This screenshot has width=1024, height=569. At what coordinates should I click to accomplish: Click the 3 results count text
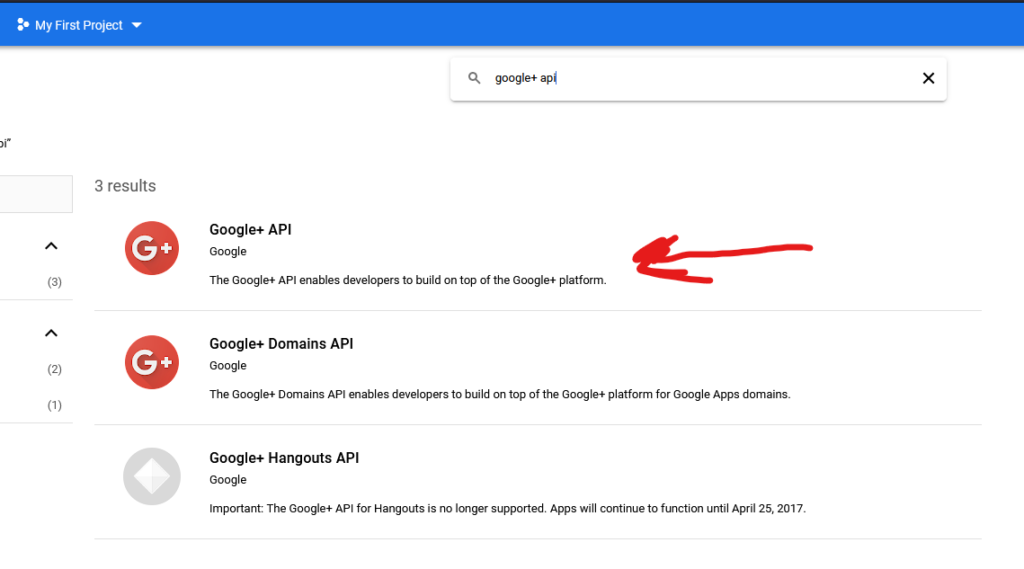tap(125, 186)
